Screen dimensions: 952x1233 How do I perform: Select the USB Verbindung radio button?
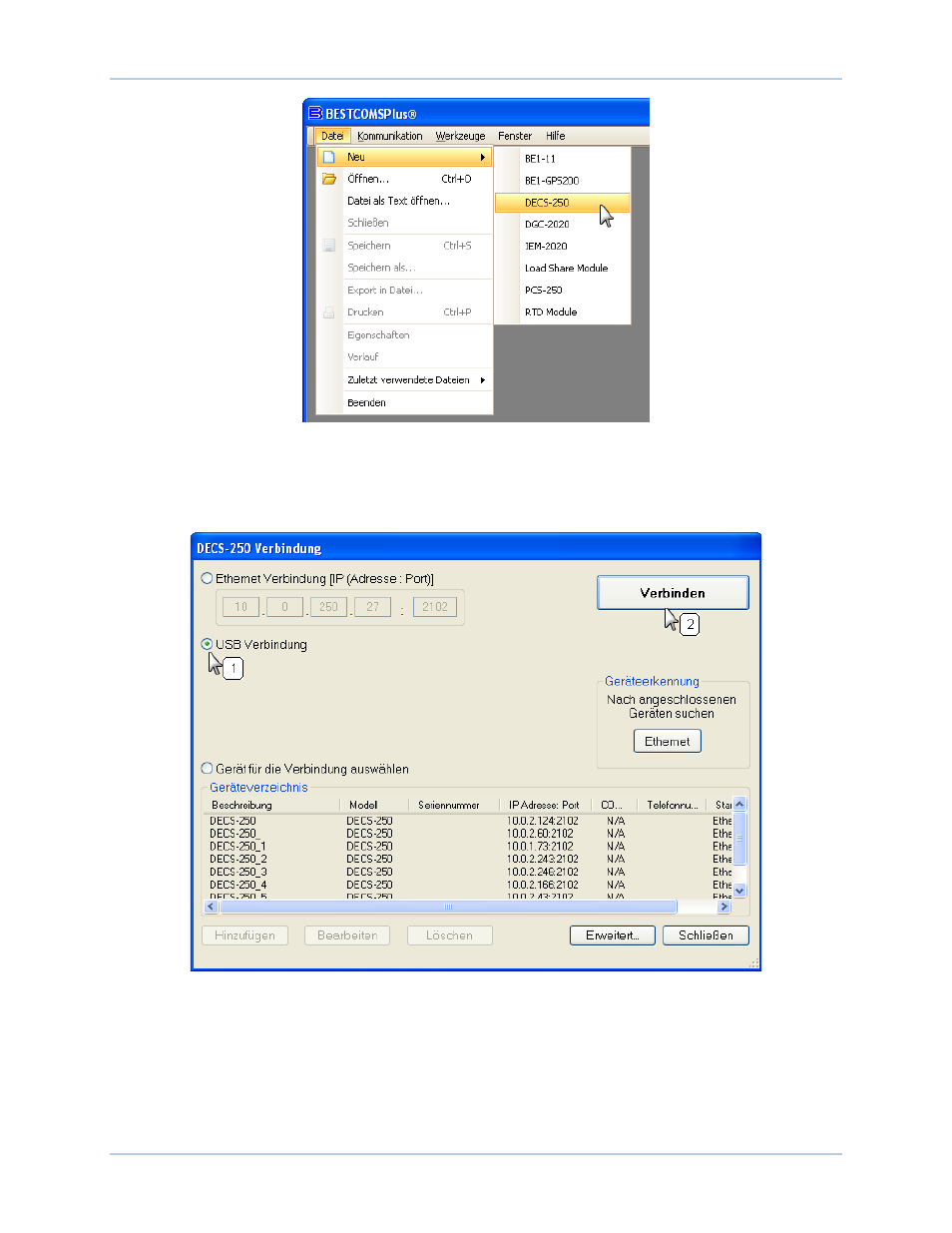(207, 644)
